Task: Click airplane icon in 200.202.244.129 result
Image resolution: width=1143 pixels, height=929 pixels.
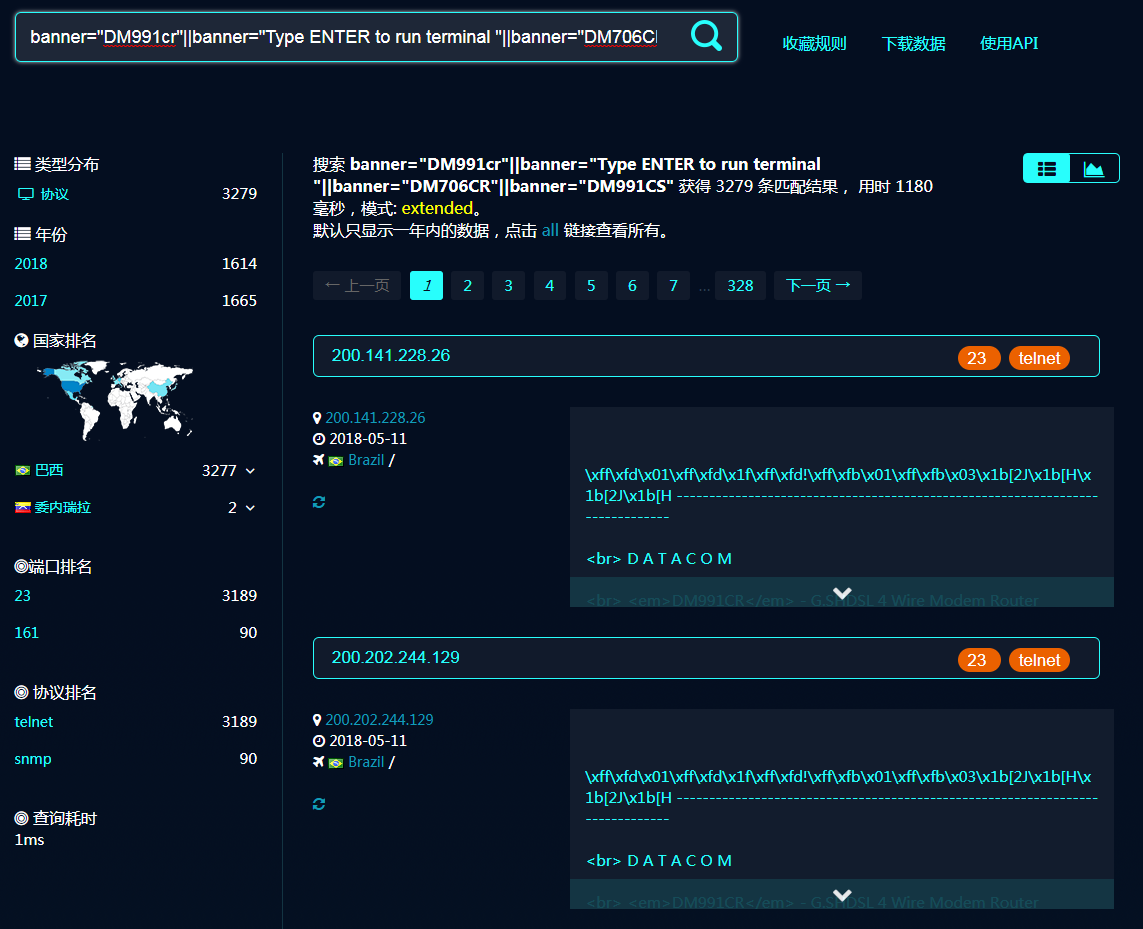Action: (x=319, y=762)
